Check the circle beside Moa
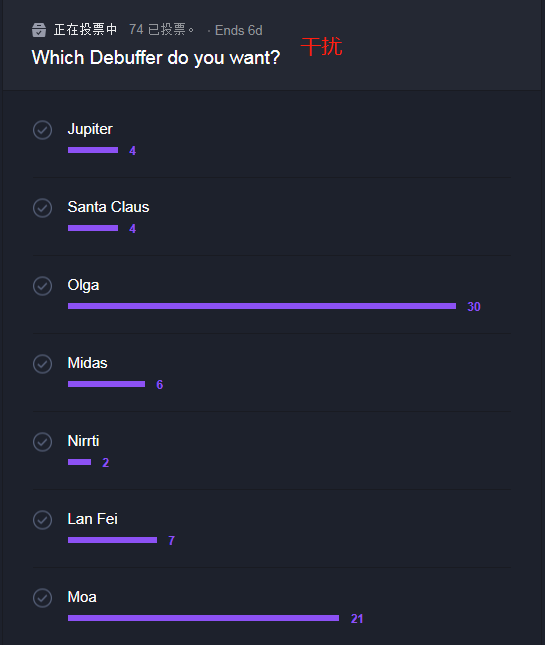The image size is (545, 645). pyautogui.click(x=42, y=598)
